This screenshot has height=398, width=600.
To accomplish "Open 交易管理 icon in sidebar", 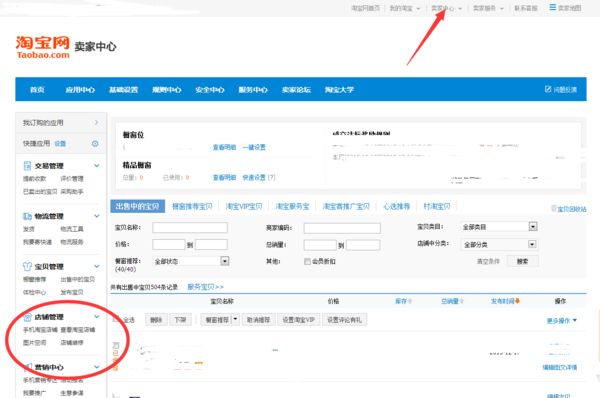I will click(x=27, y=166).
